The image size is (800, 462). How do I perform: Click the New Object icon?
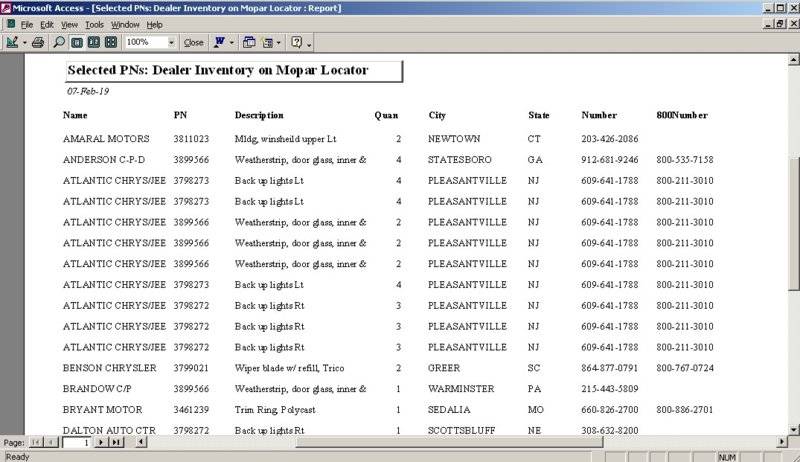click(267, 43)
